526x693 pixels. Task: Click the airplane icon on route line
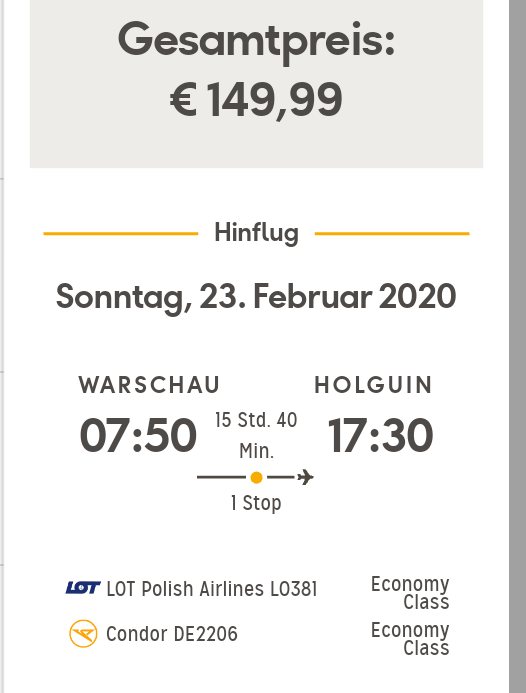pyautogui.click(x=305, y=477)
